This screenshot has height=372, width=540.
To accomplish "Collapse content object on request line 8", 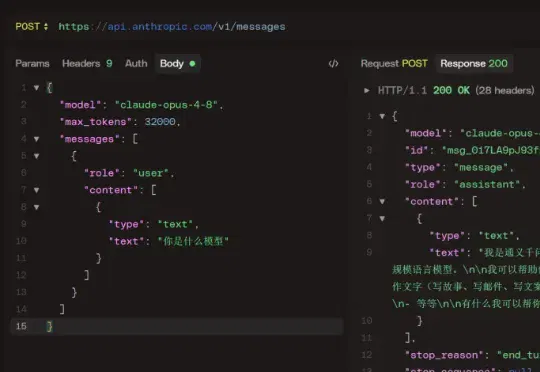I will (x=36, y=207).
